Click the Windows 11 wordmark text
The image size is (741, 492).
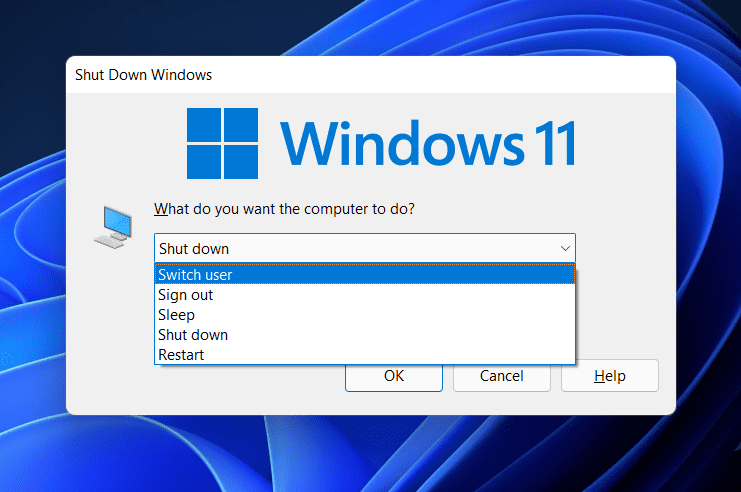428,143
